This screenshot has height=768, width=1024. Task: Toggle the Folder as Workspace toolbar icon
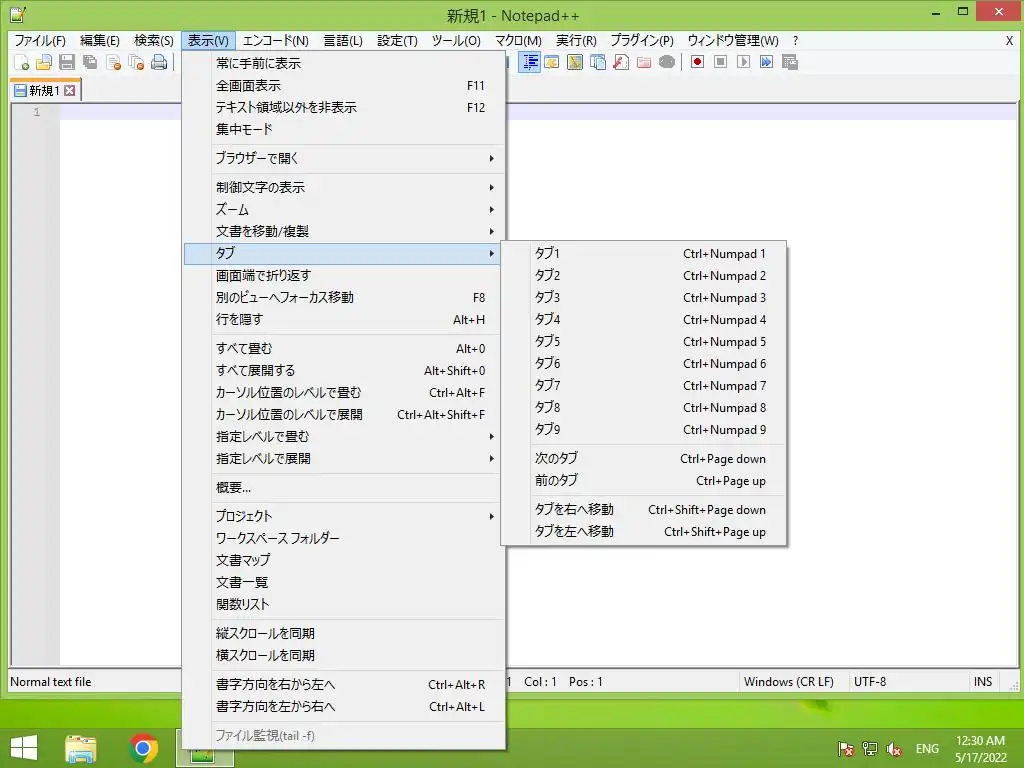(x=644, y=62)
